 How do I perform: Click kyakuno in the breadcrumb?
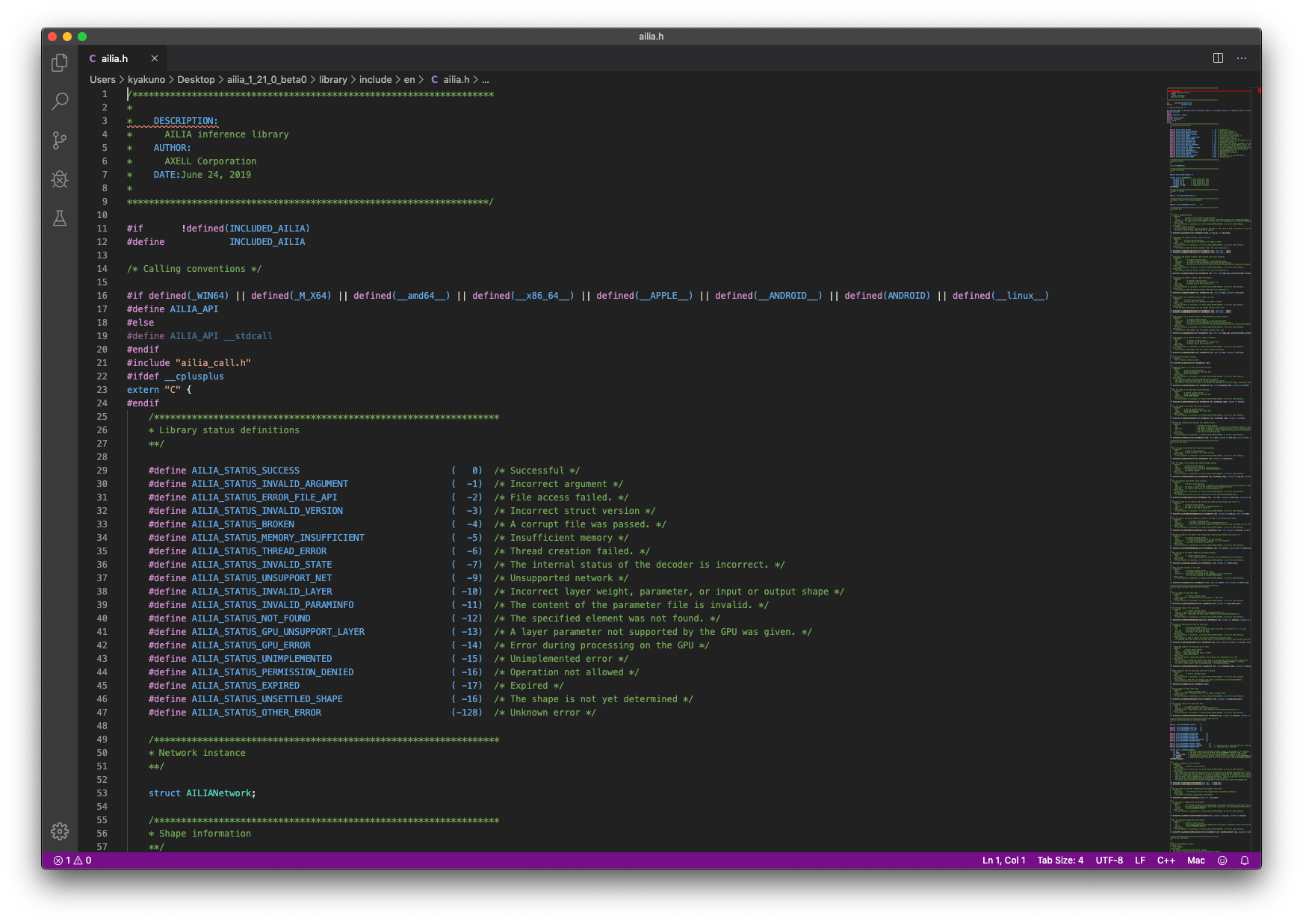[x=146, y=79]
